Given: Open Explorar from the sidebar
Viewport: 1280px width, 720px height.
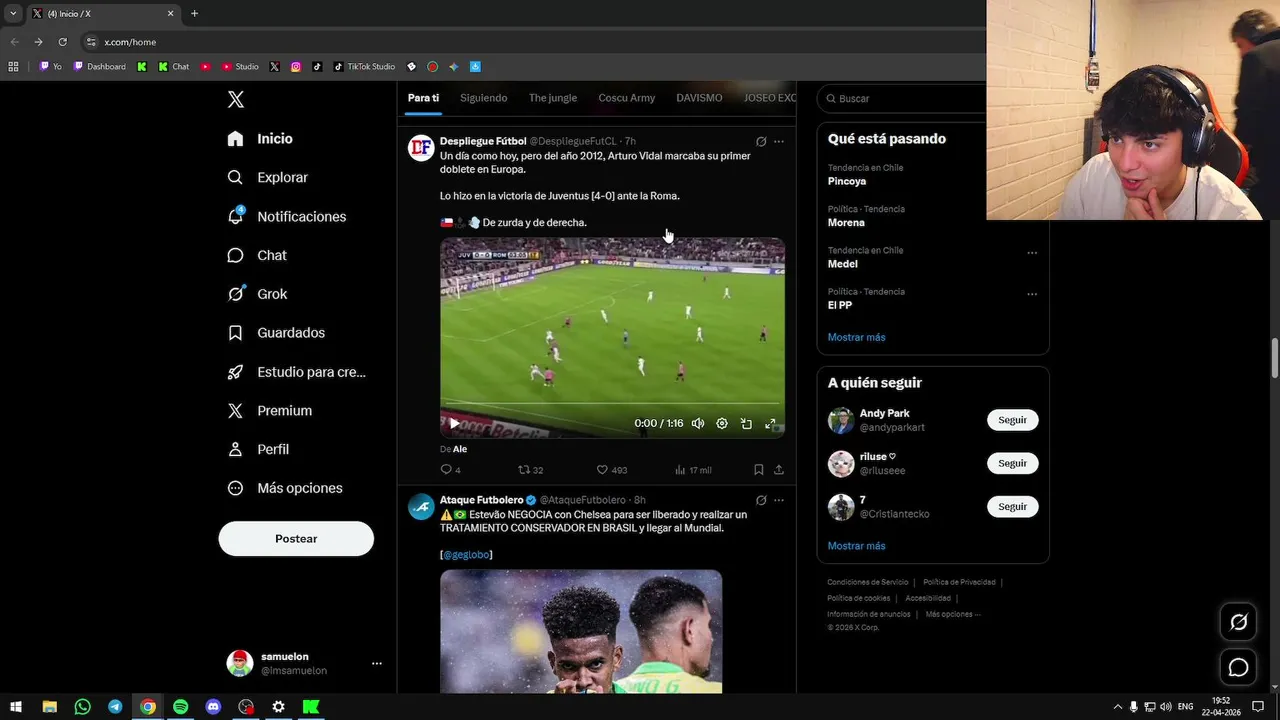Looking at the screenshot, I should (x=267, y=177).
